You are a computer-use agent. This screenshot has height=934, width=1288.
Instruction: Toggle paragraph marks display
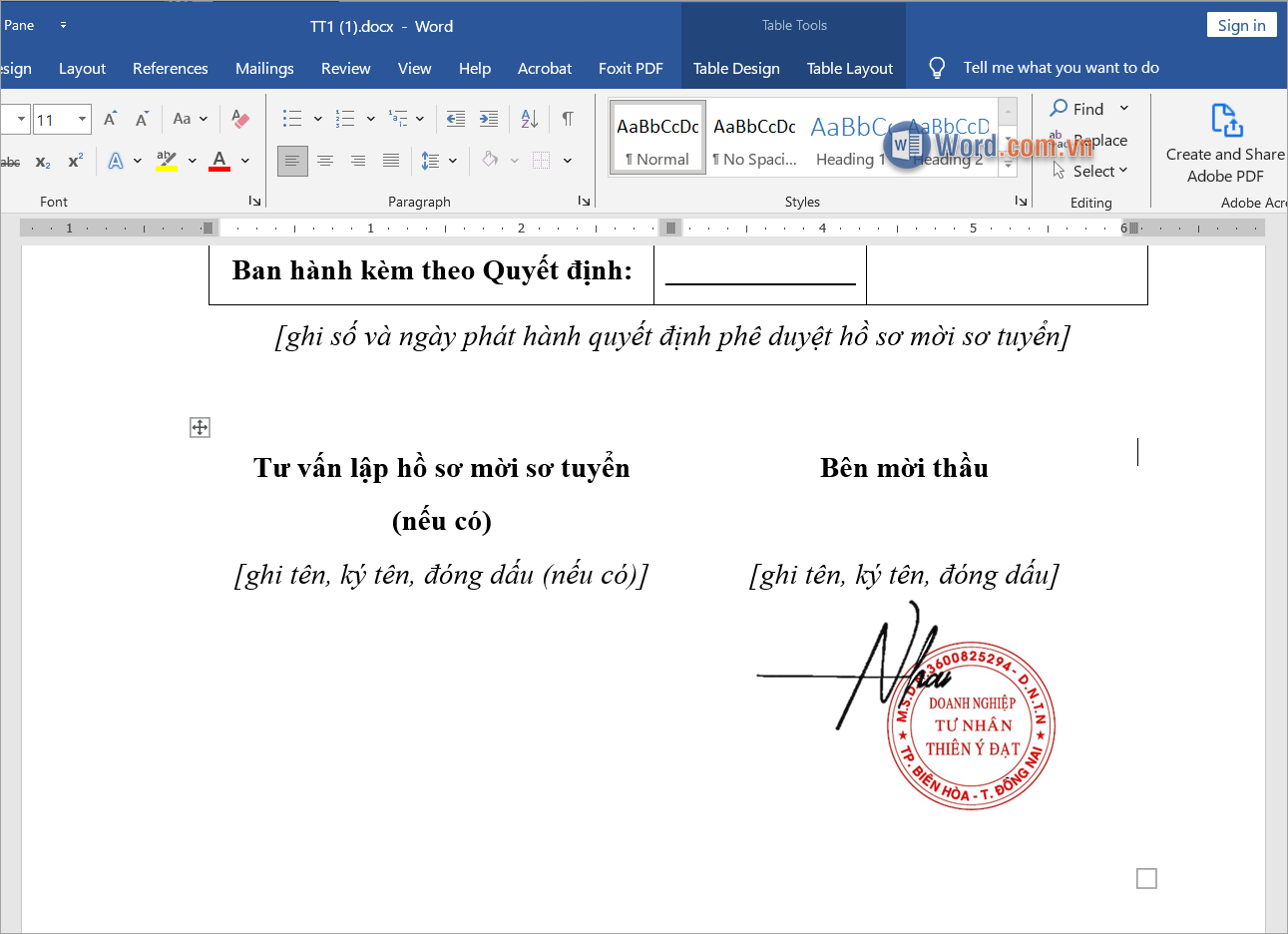(567, 119)
